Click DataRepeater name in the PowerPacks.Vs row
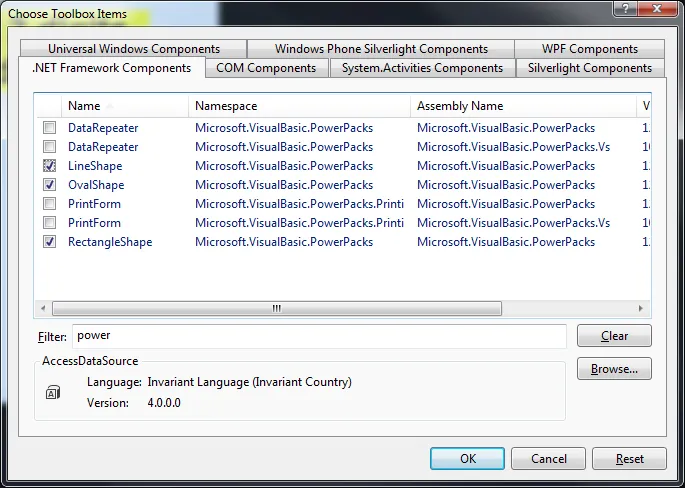685x488 pixels. (103, 147)
